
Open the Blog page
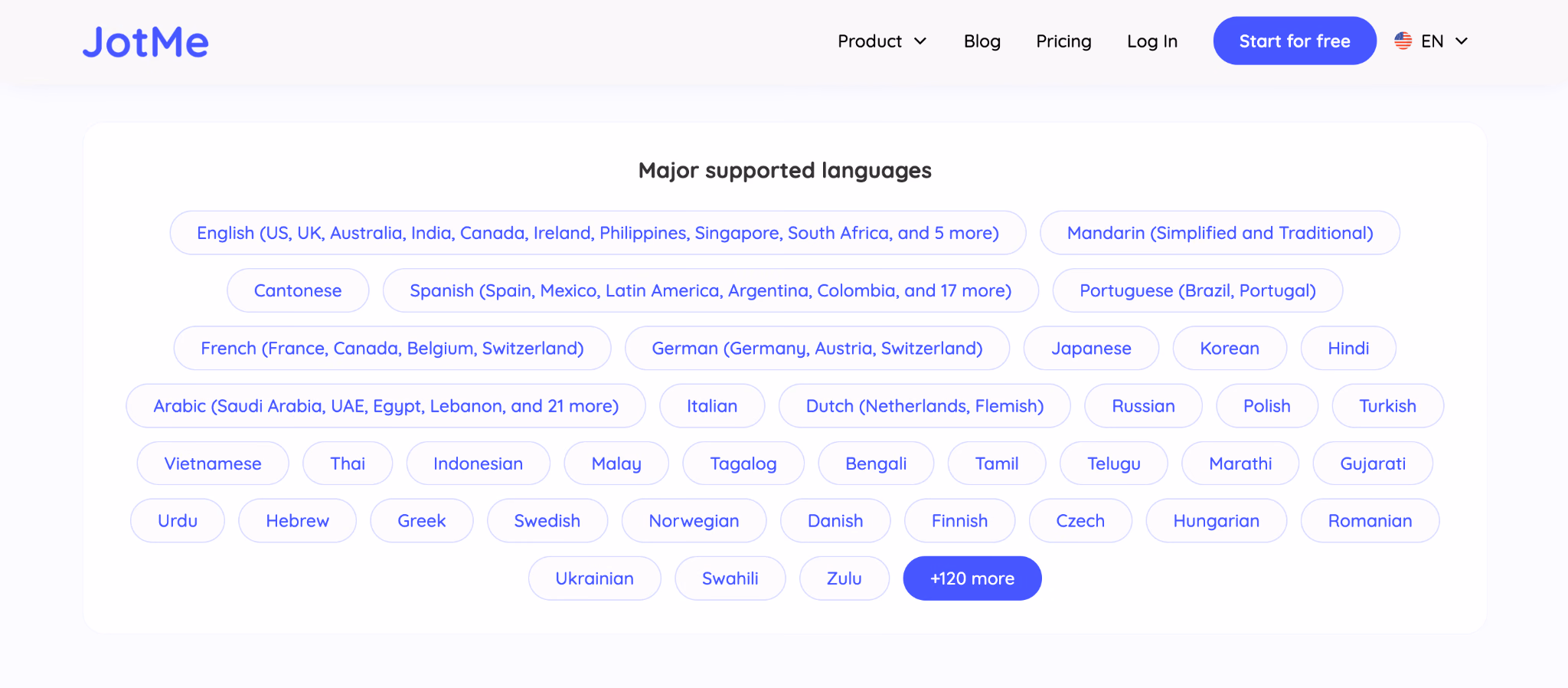point(982,41)
